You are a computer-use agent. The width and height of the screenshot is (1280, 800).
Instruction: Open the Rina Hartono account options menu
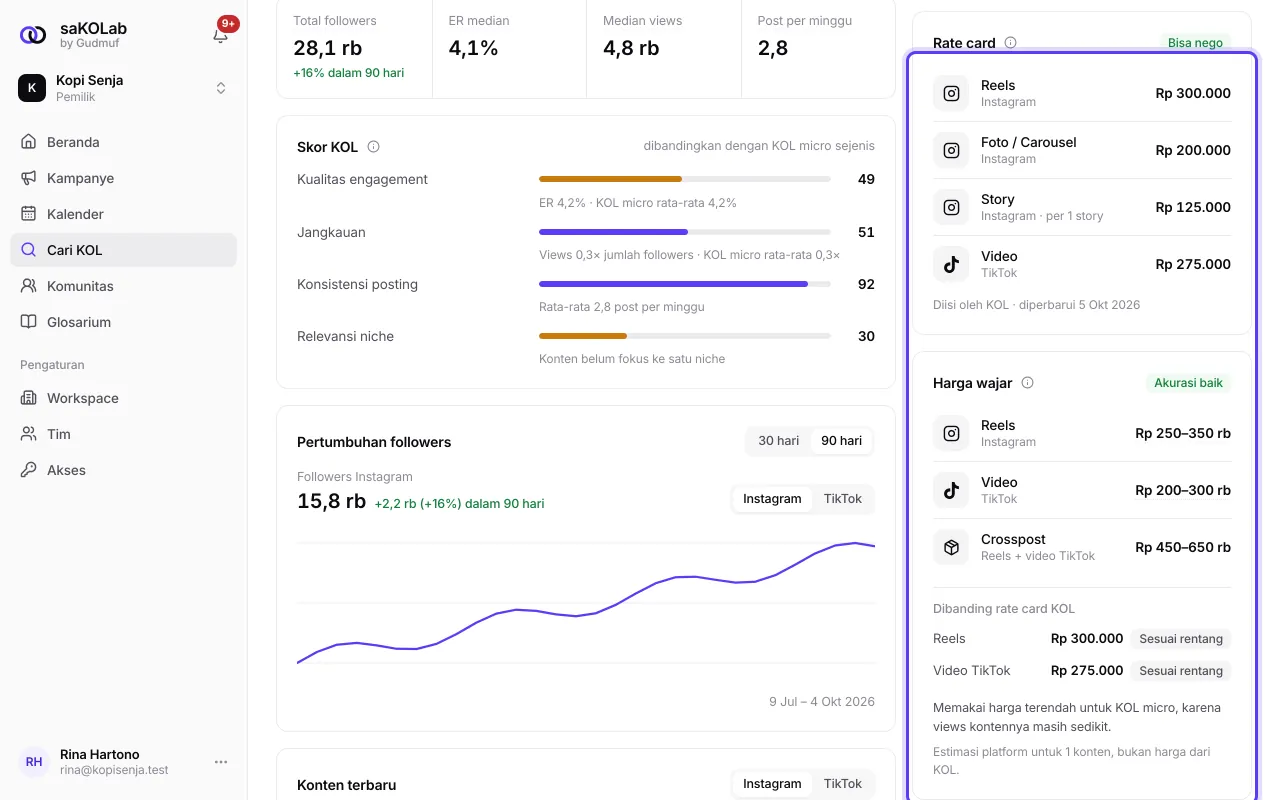coord(221,762)
